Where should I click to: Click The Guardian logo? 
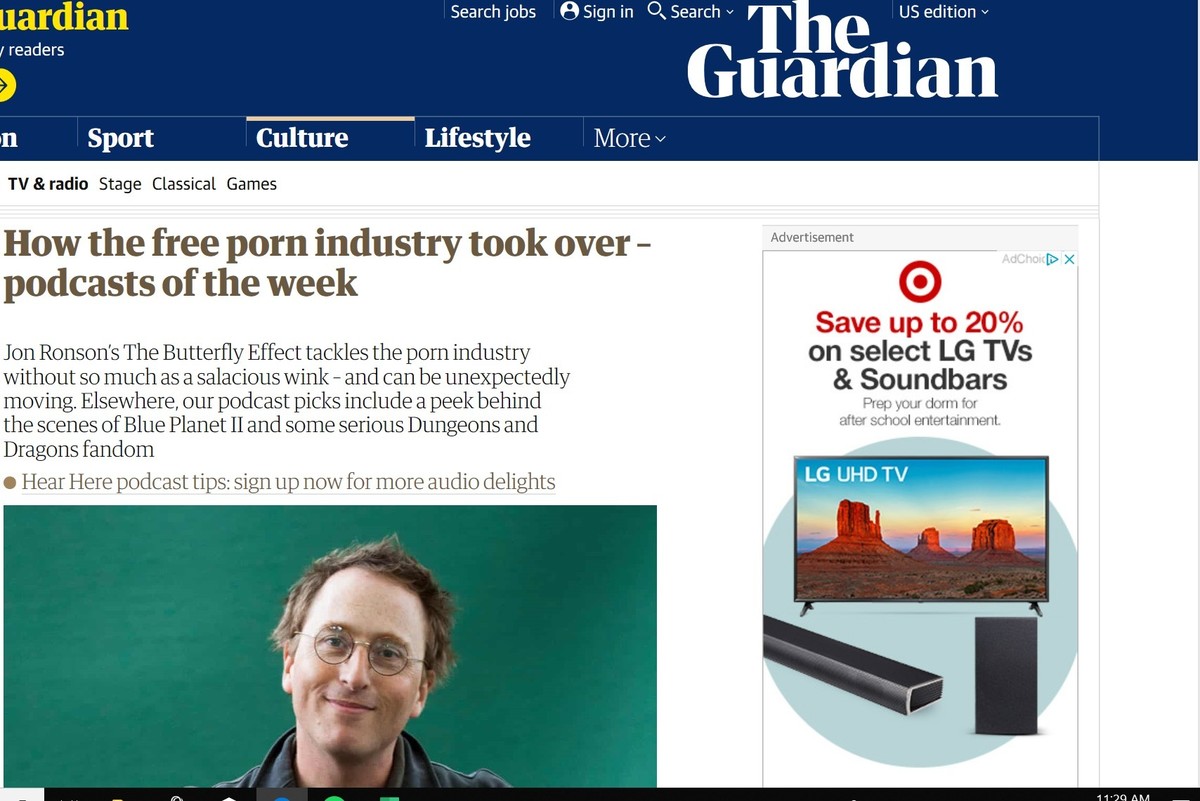[843, 50]
